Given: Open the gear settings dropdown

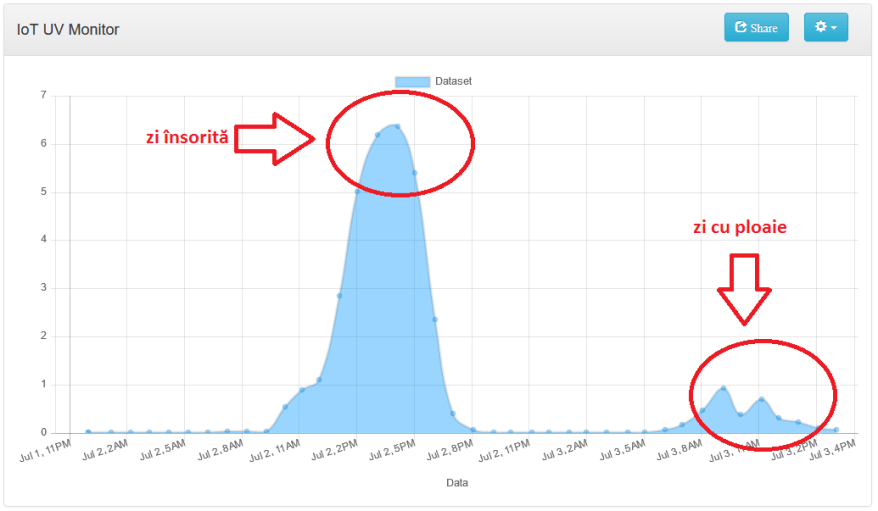Looking at the screenshot, I should 825,28.
